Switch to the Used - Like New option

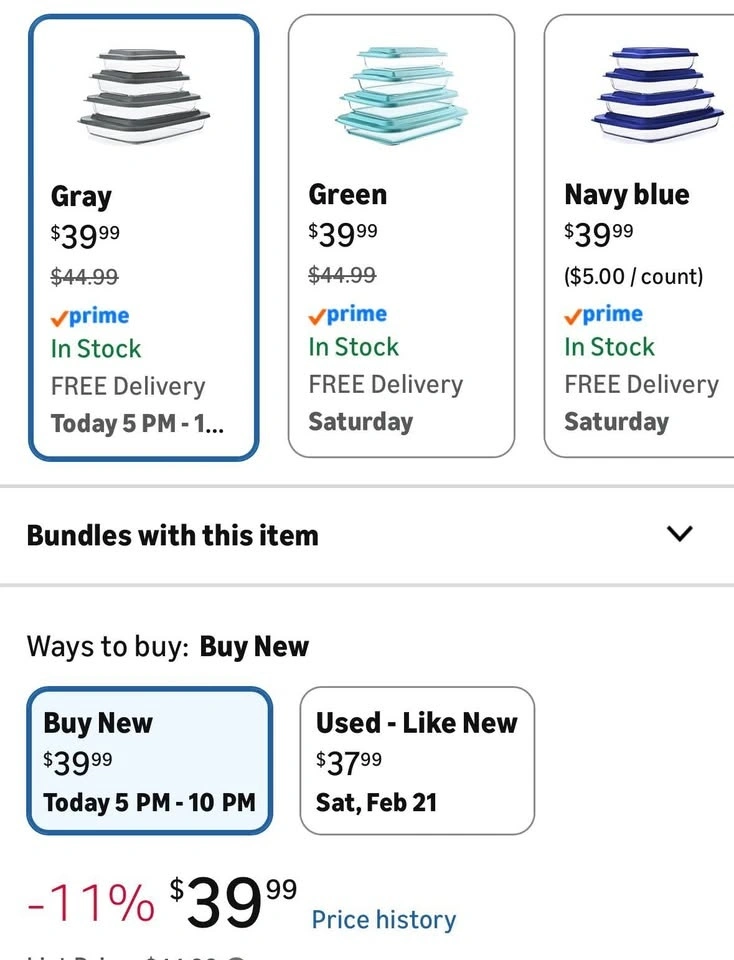(x=417, y=761)
